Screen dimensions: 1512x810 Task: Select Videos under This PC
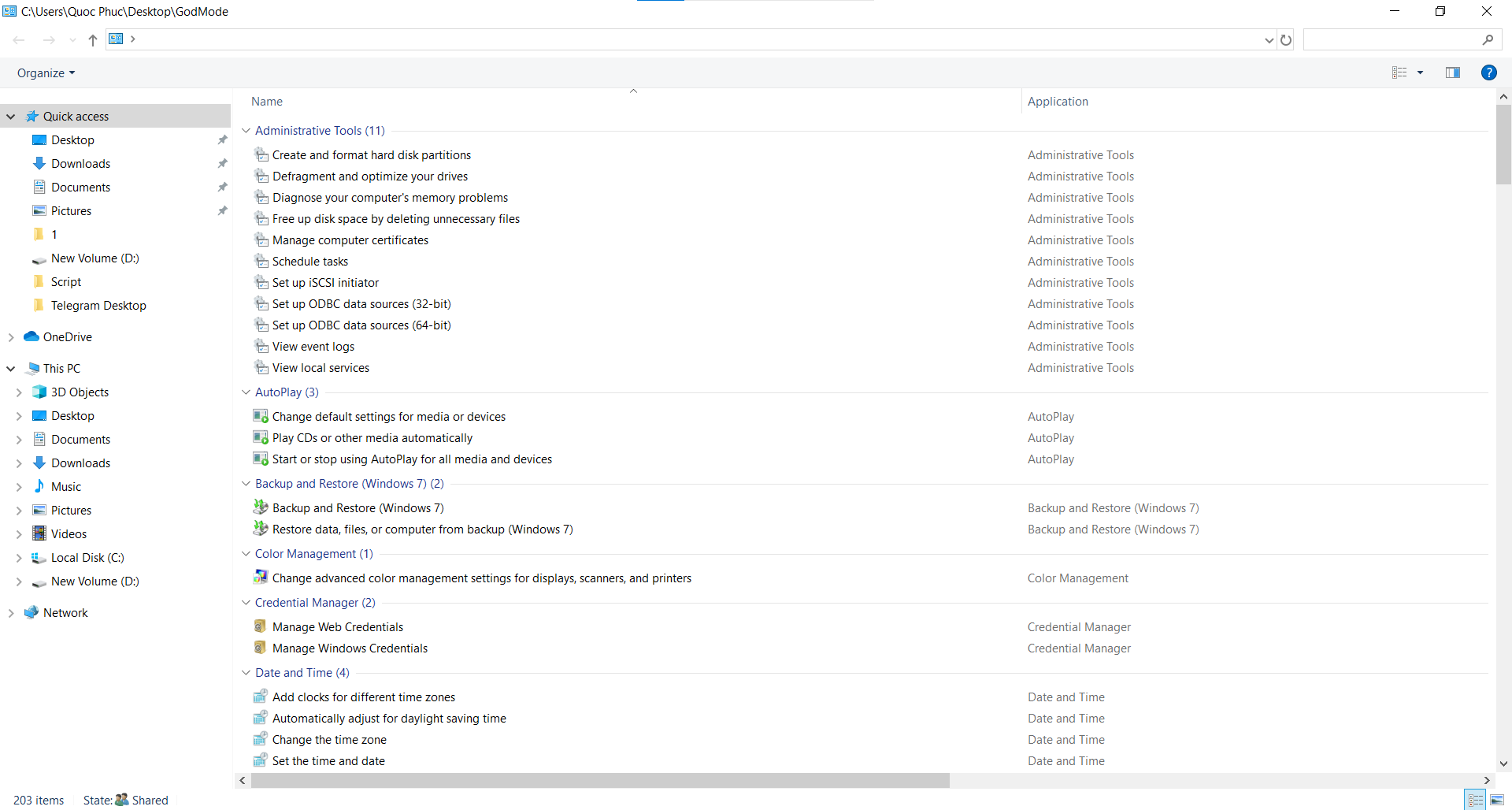pos(69,534)
